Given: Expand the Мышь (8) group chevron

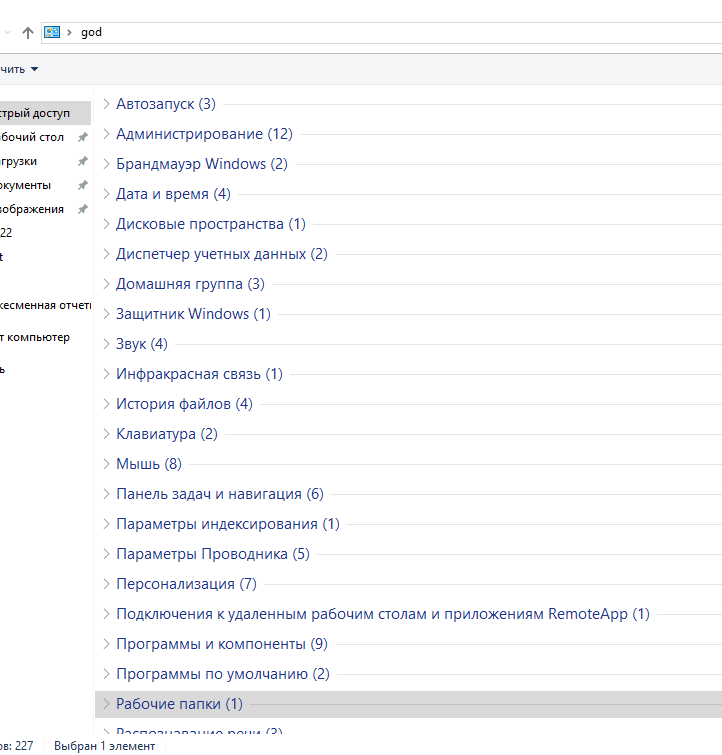Looking at the screenshot, I should (107, 464).
